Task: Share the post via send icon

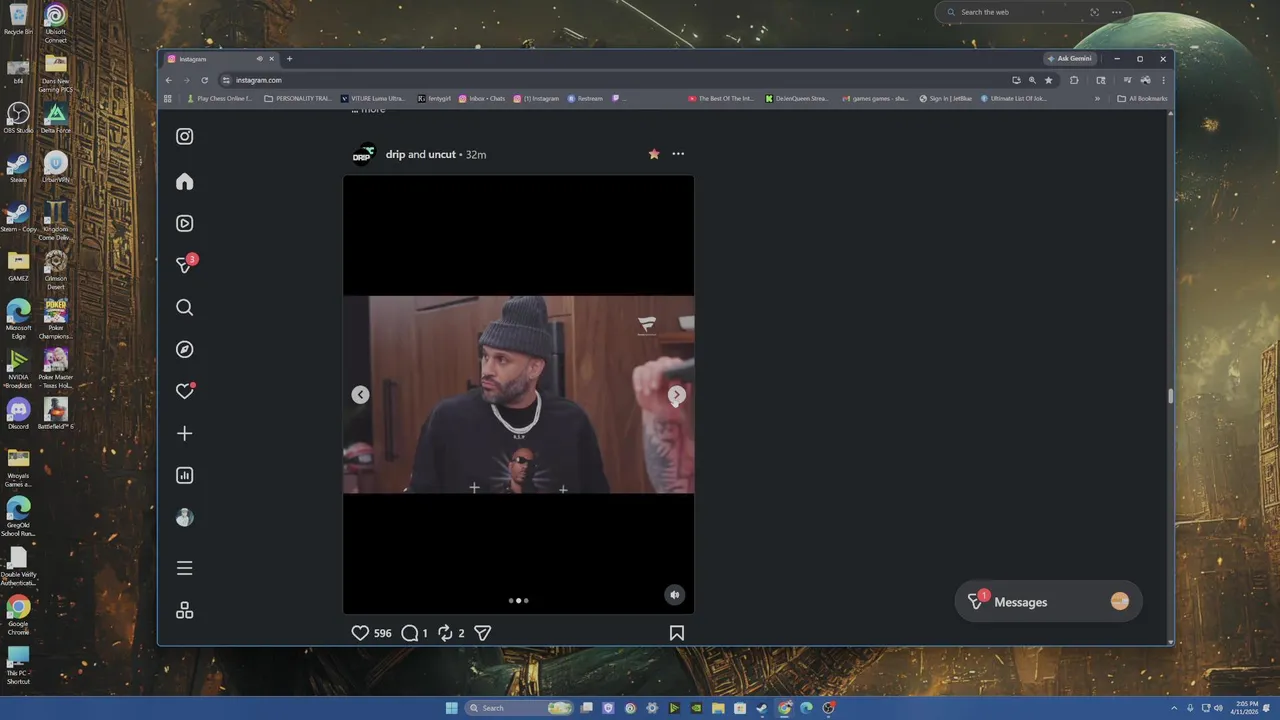Action: click(x=482, y=633)
